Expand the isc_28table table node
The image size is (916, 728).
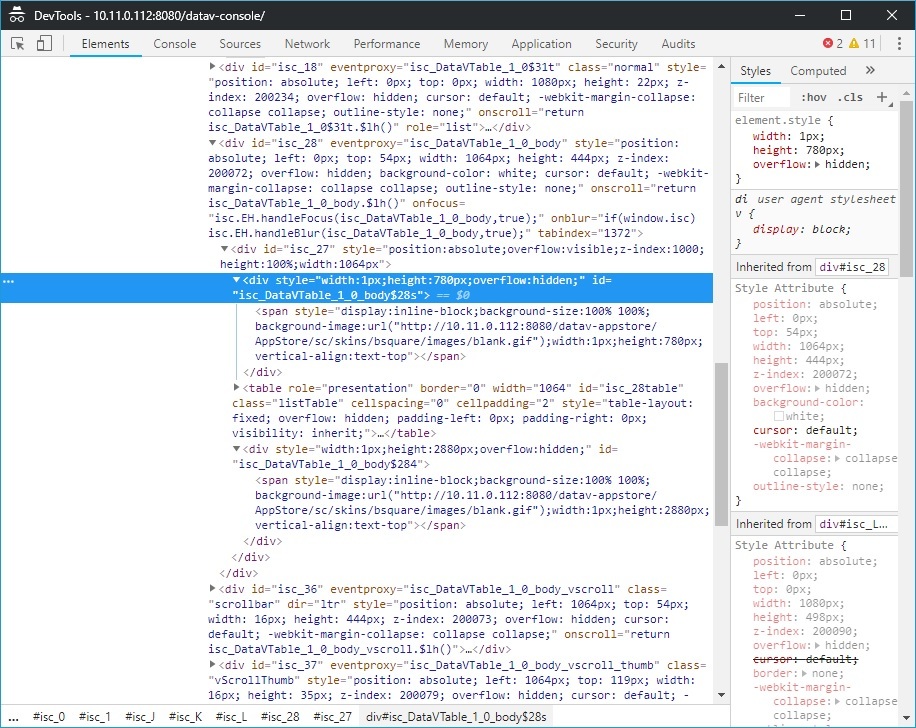(237, 388)
